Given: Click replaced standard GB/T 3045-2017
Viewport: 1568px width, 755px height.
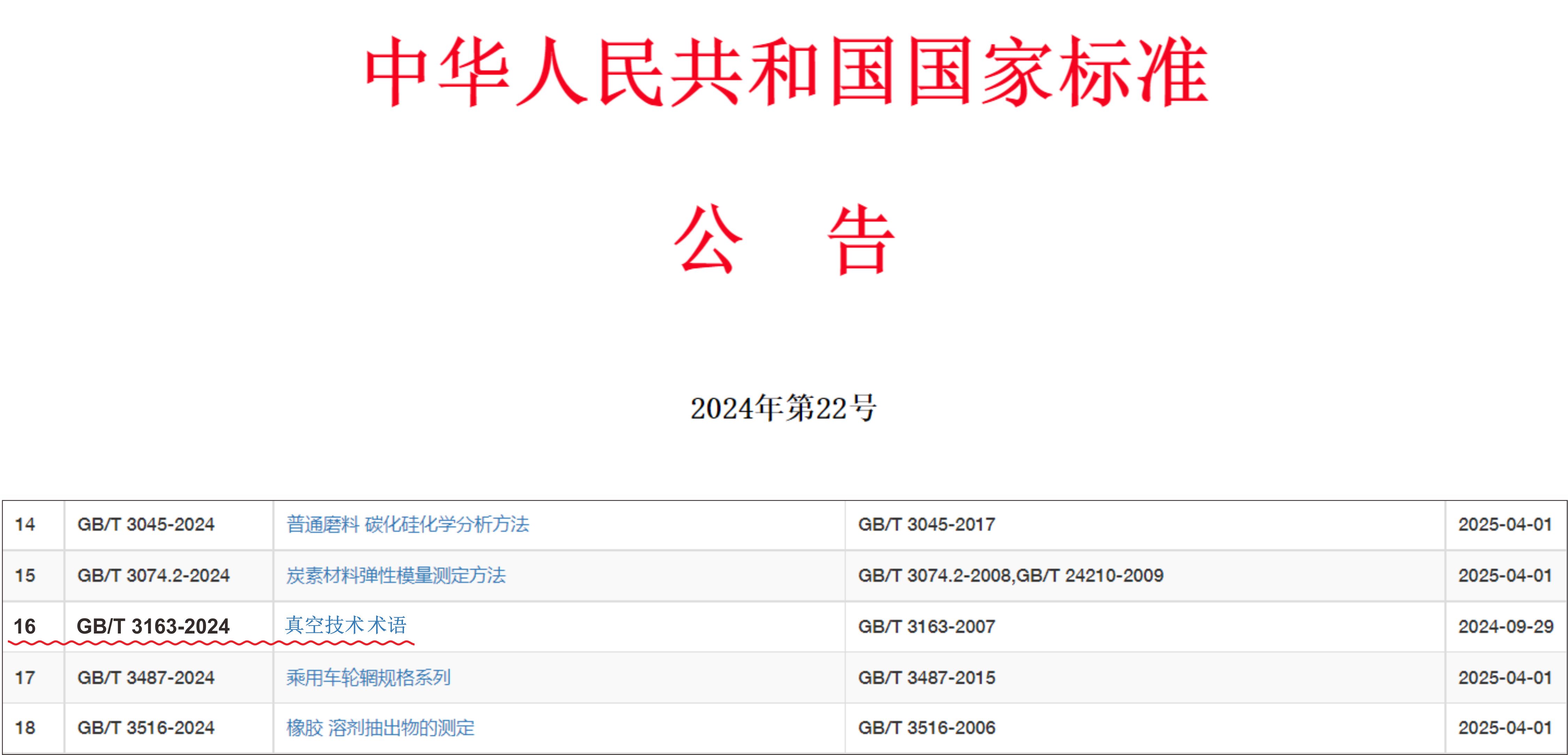Looking at the screenshot, I should [926, 525].
